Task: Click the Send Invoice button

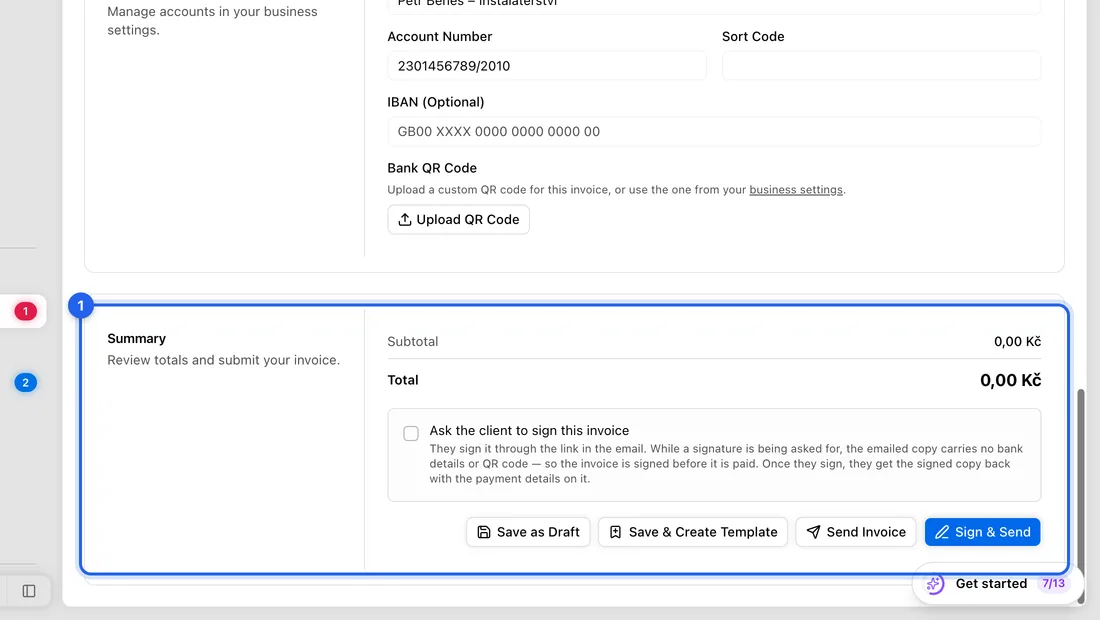Action: coord(856,532)
